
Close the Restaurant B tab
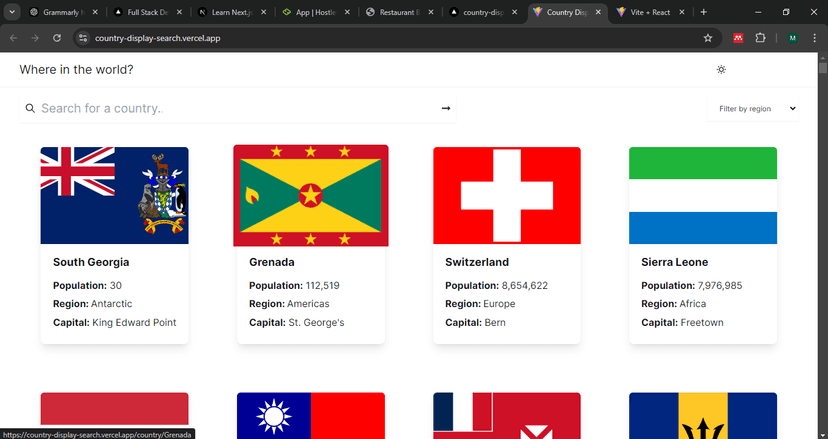(431, 12)
